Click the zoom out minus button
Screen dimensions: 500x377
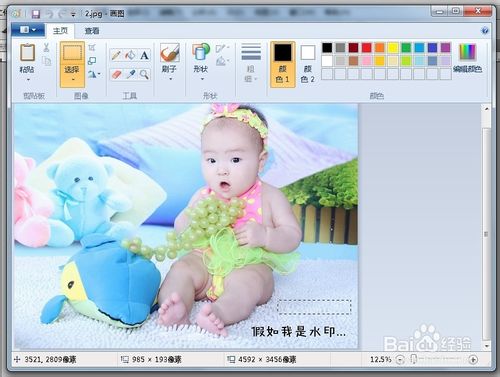tap(400, 359)
